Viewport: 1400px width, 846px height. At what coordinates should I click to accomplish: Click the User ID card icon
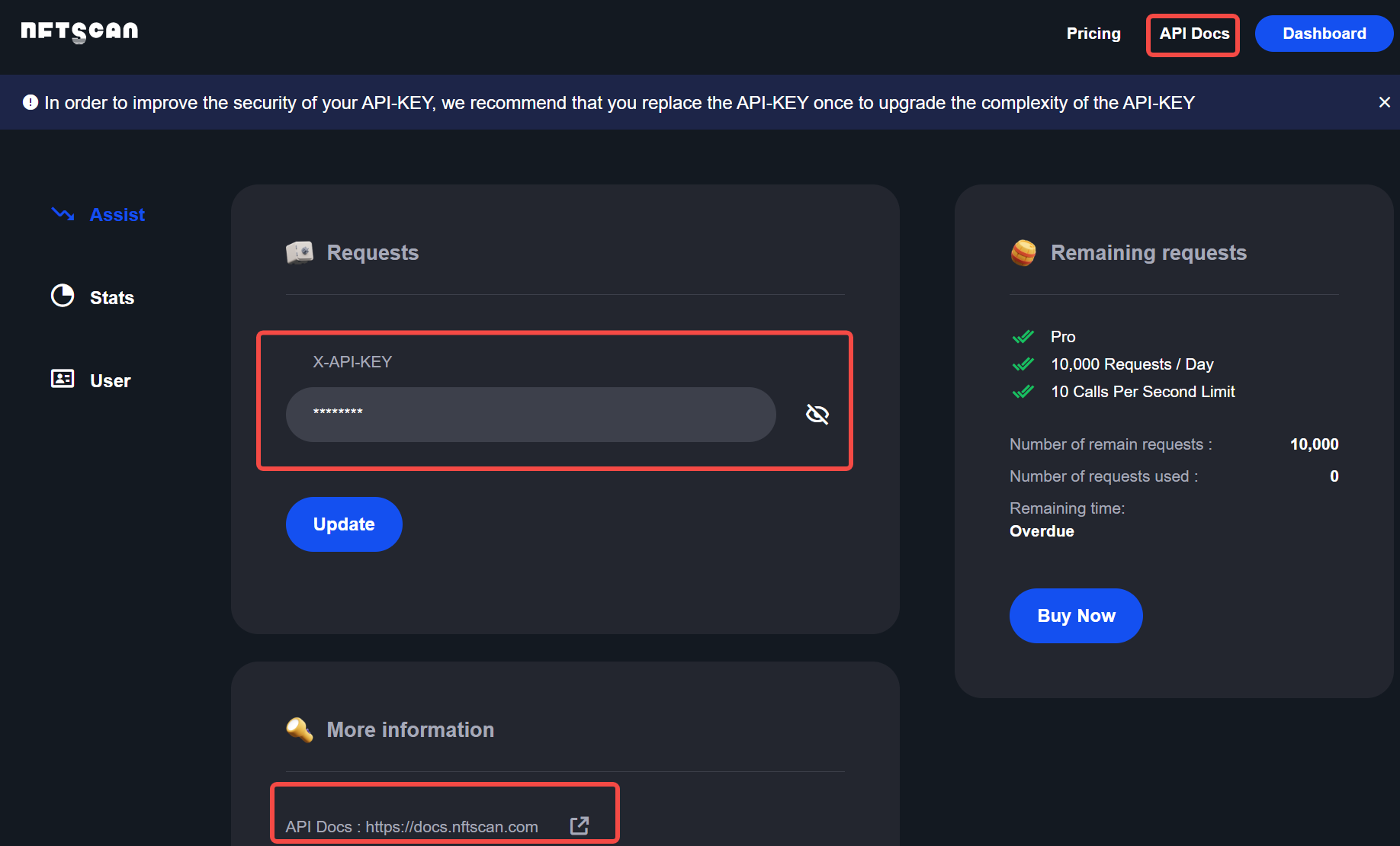pyautogui.click(x=63, y=379)
